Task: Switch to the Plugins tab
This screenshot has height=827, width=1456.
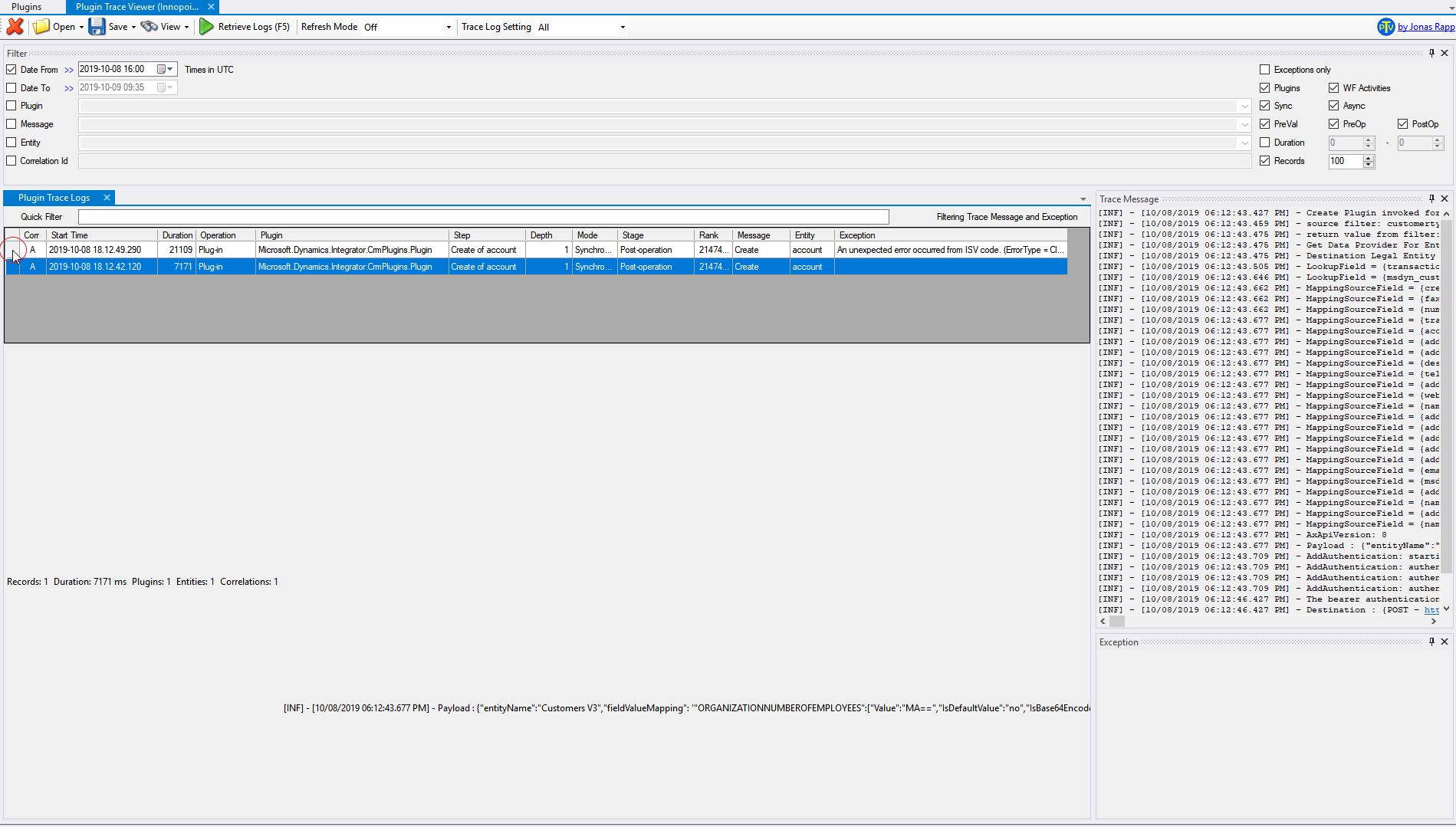Action: tap(28, 7)
